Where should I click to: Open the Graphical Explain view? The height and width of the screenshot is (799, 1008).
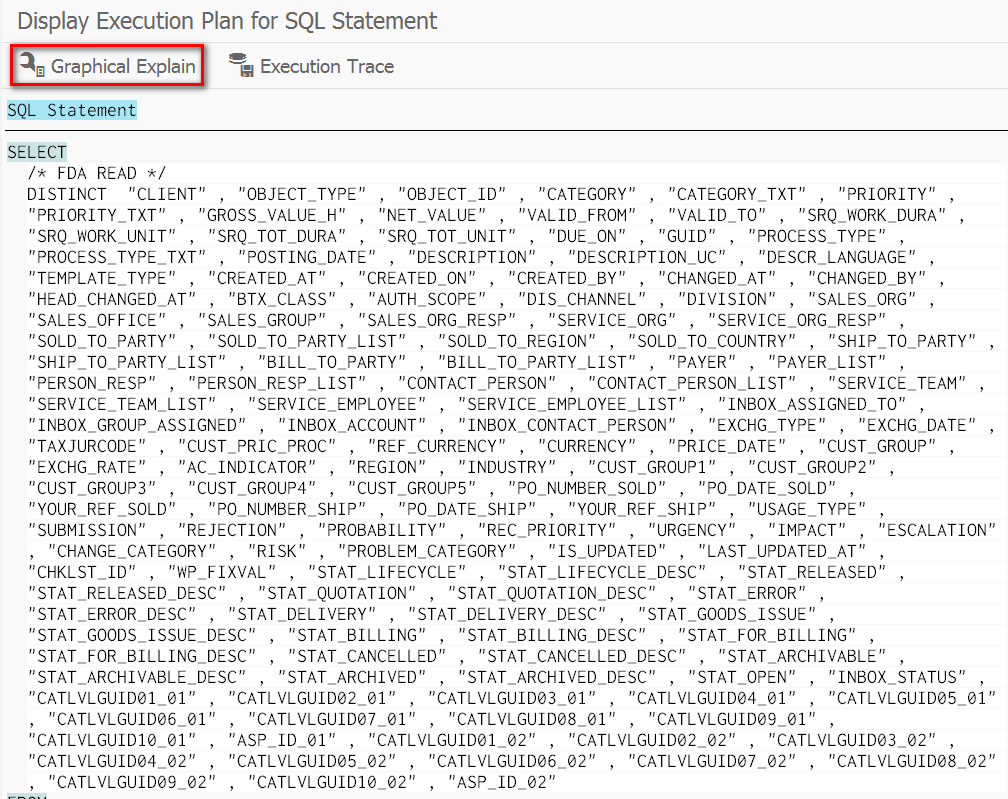coord(104,66)
